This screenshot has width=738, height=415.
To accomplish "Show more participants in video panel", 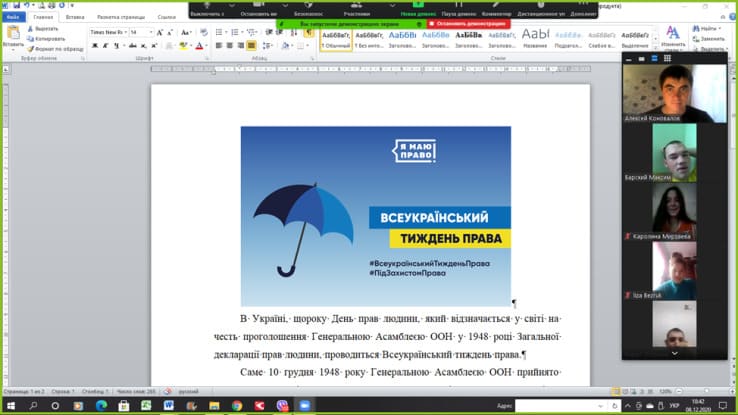I will (x=674, y=353).
